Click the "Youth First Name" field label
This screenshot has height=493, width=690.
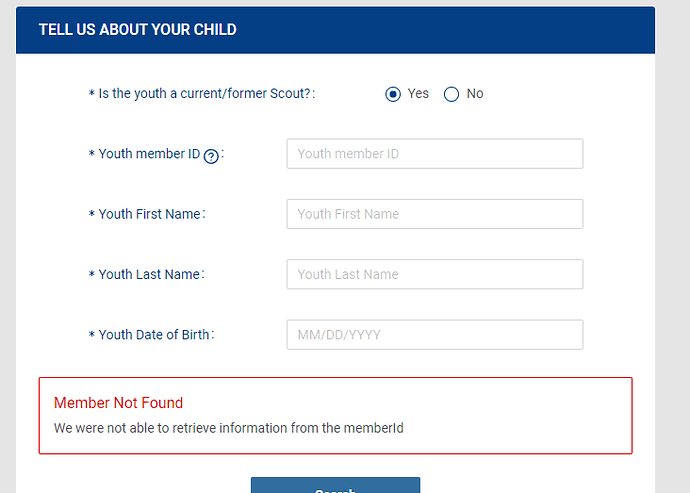[150, 214]
